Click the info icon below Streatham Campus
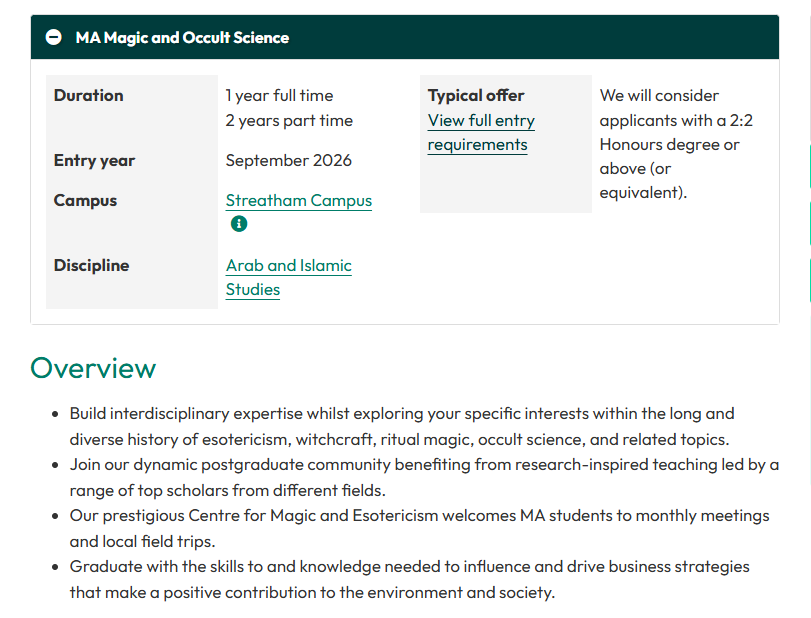Screen dimensions: 811x618 [238, 224]
